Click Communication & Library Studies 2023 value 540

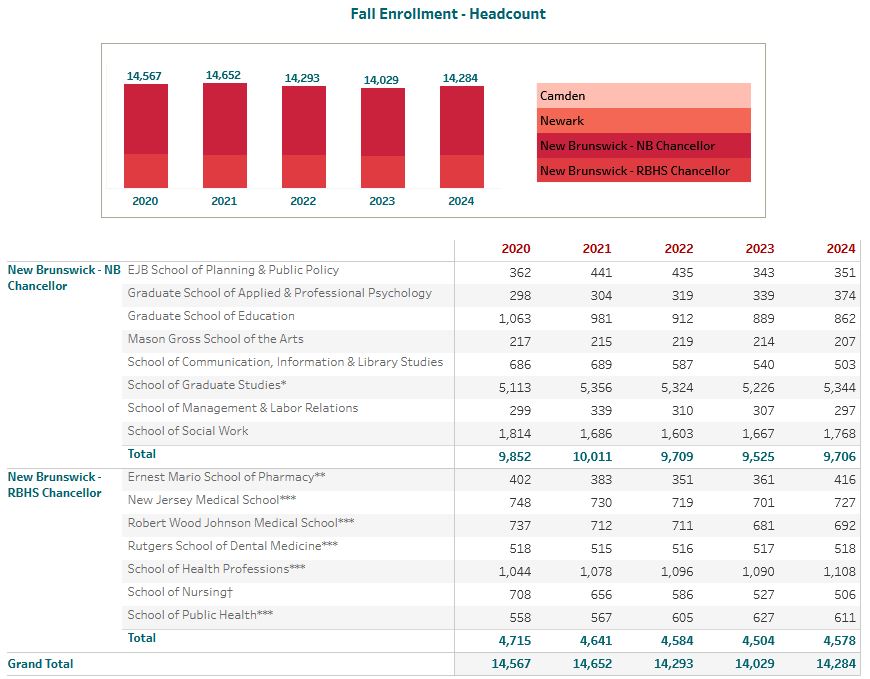point(763,365)
